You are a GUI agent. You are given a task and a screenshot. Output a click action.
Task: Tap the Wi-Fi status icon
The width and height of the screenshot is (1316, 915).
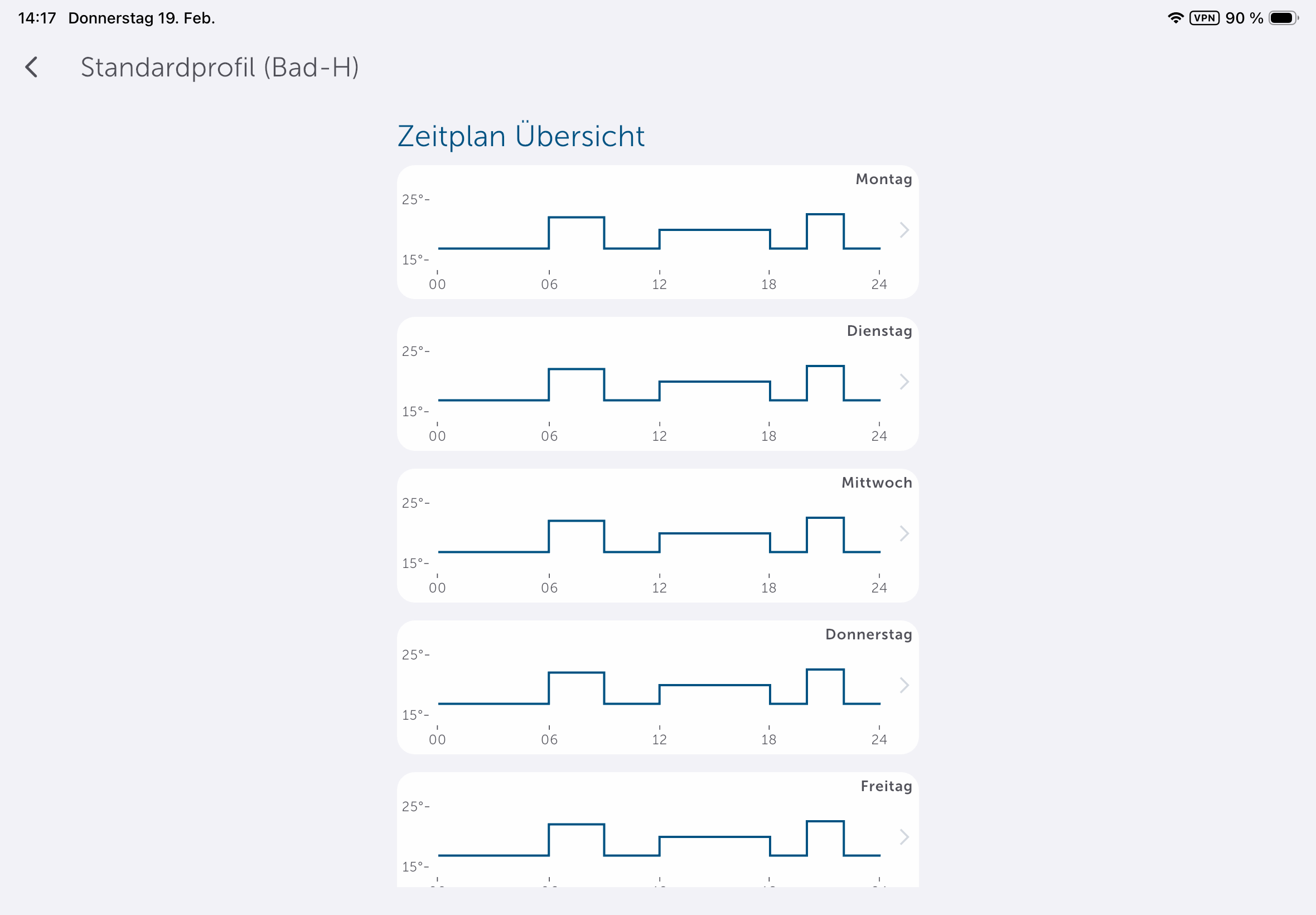click(1175, 18)
